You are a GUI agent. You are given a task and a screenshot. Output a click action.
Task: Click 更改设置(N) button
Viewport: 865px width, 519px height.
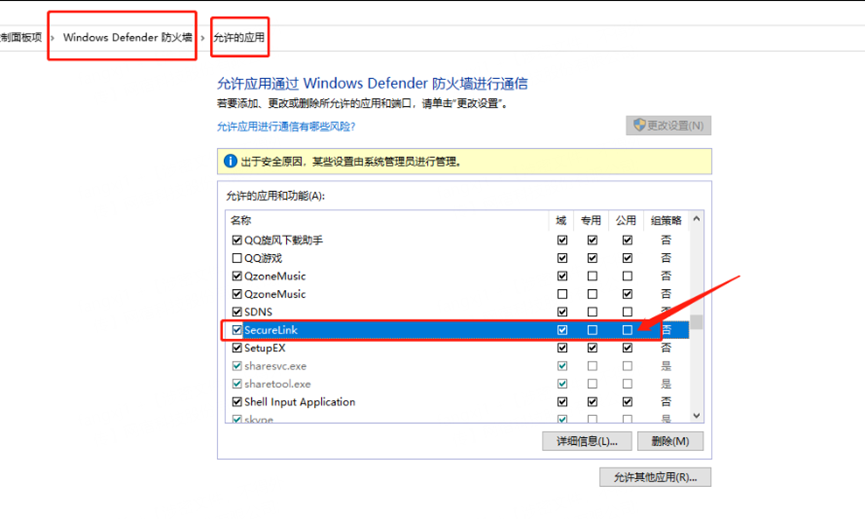point(668,125)
